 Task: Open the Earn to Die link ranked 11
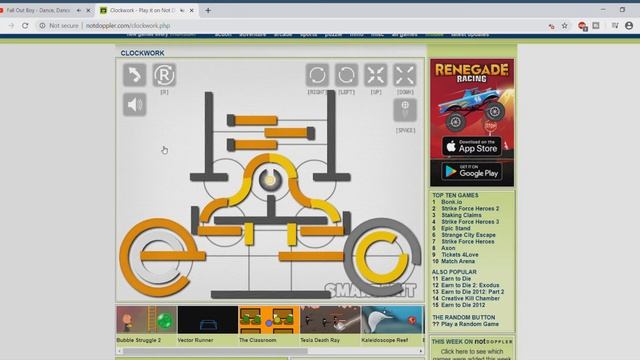[x=456, y=279]
